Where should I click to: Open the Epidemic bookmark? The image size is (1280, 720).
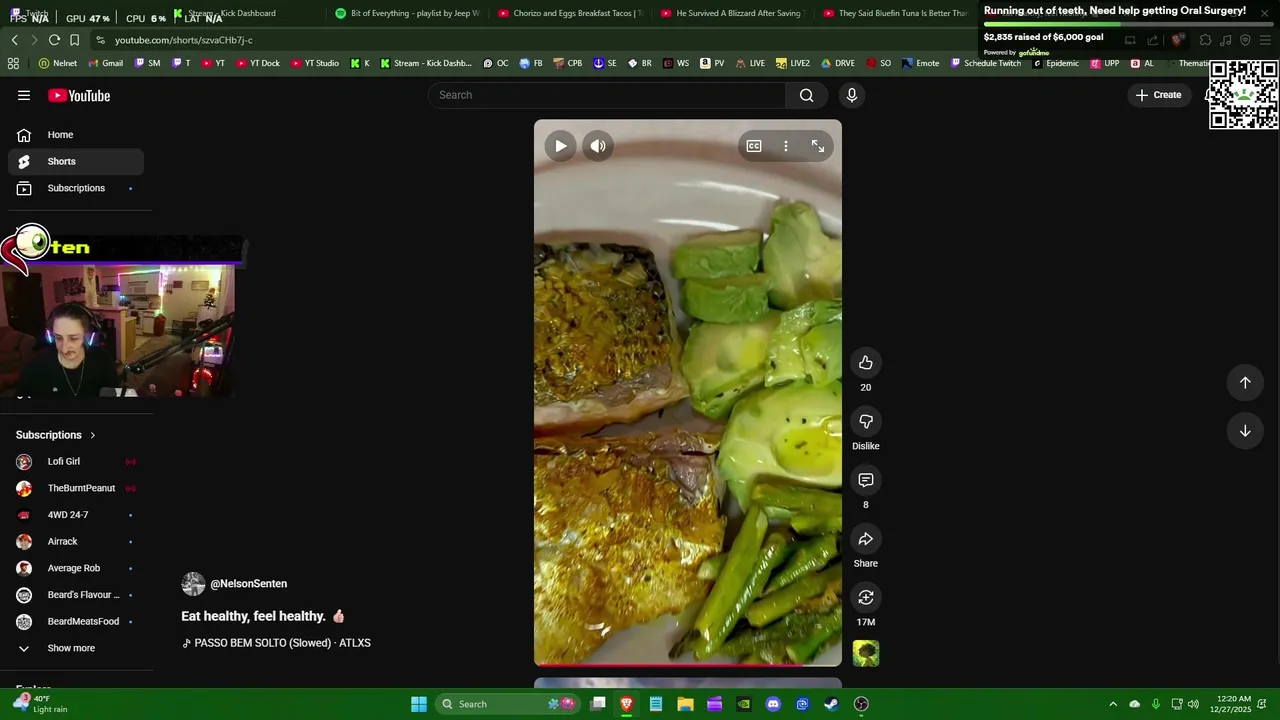[x=1055, y=63]
